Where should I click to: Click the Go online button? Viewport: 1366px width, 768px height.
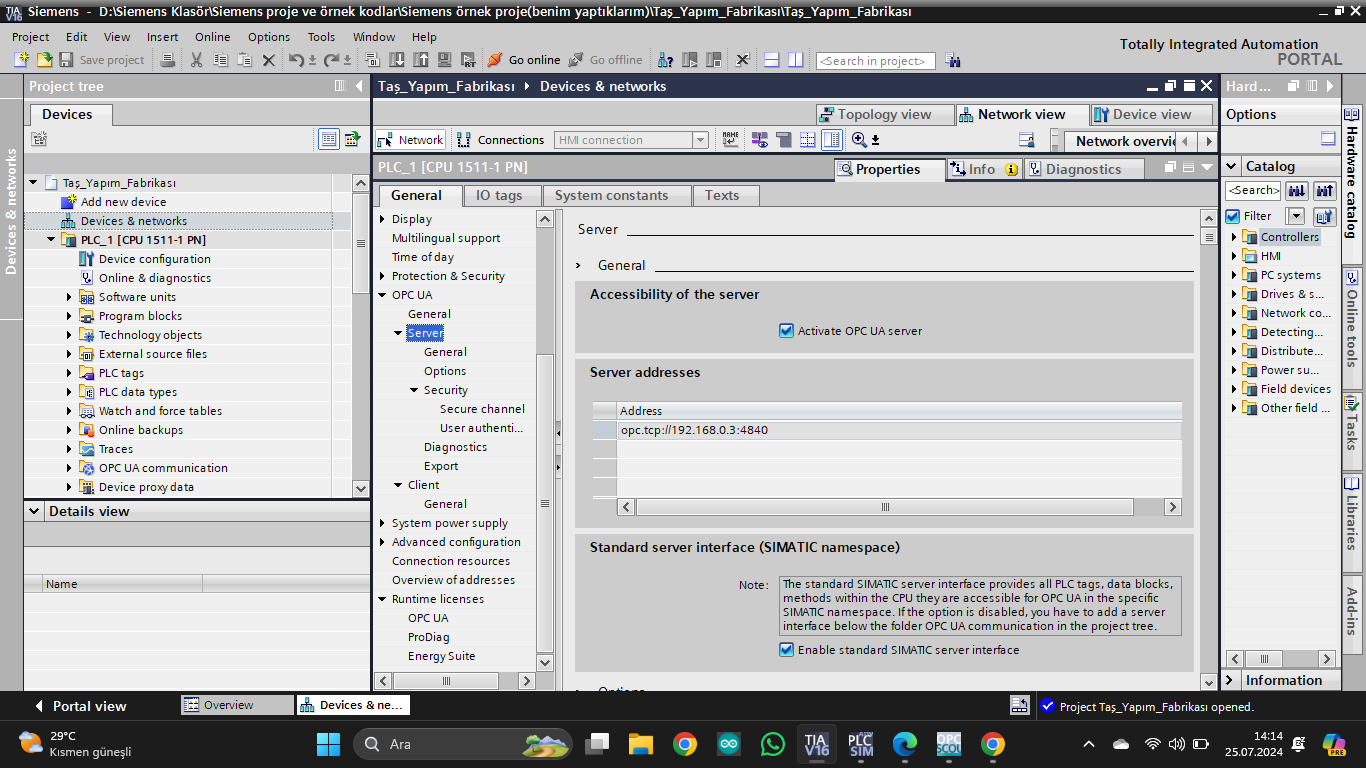click(x=523, y=60)
